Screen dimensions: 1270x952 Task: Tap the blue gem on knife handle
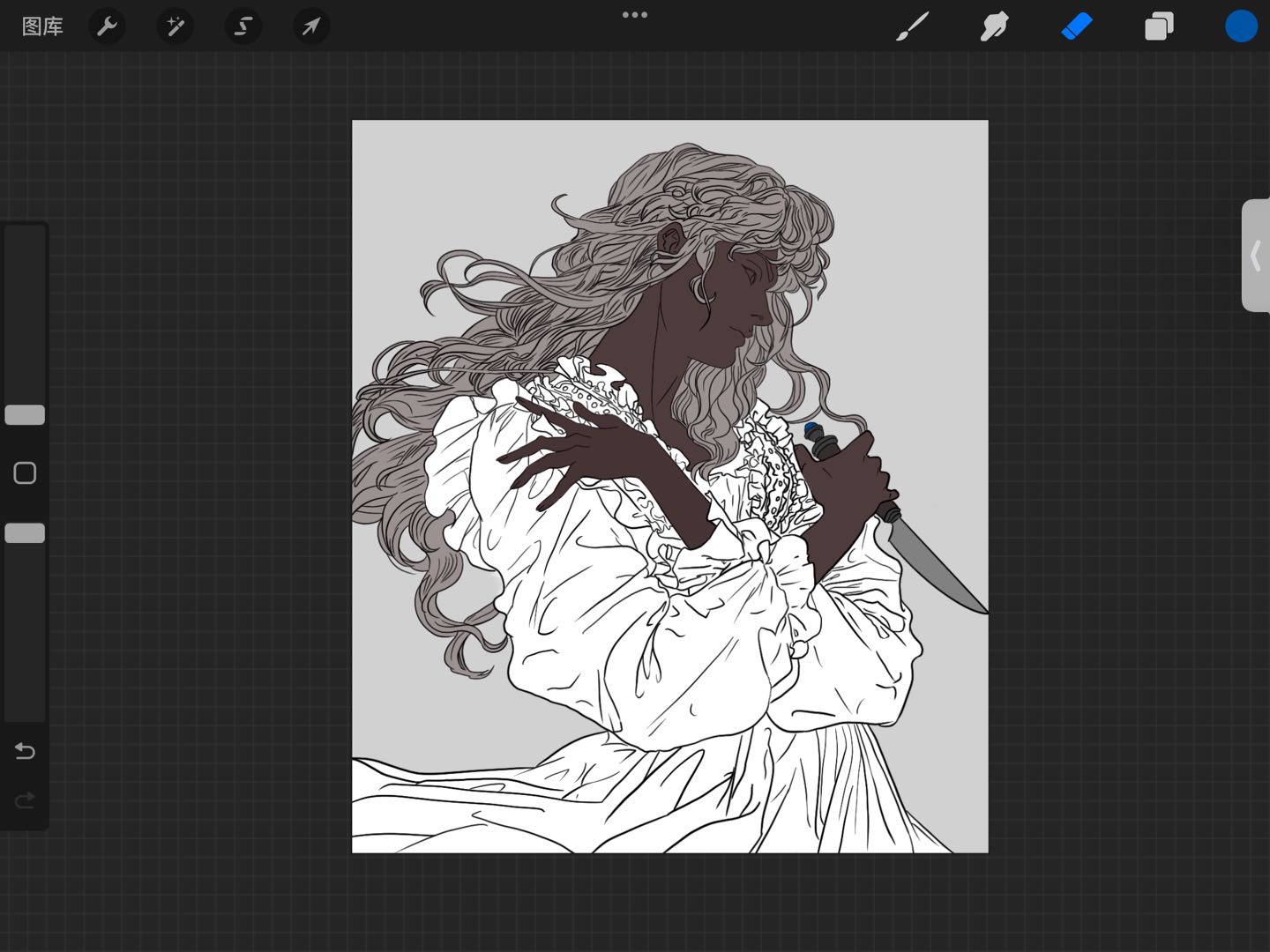pyautogui.click(x=810, y=429)
